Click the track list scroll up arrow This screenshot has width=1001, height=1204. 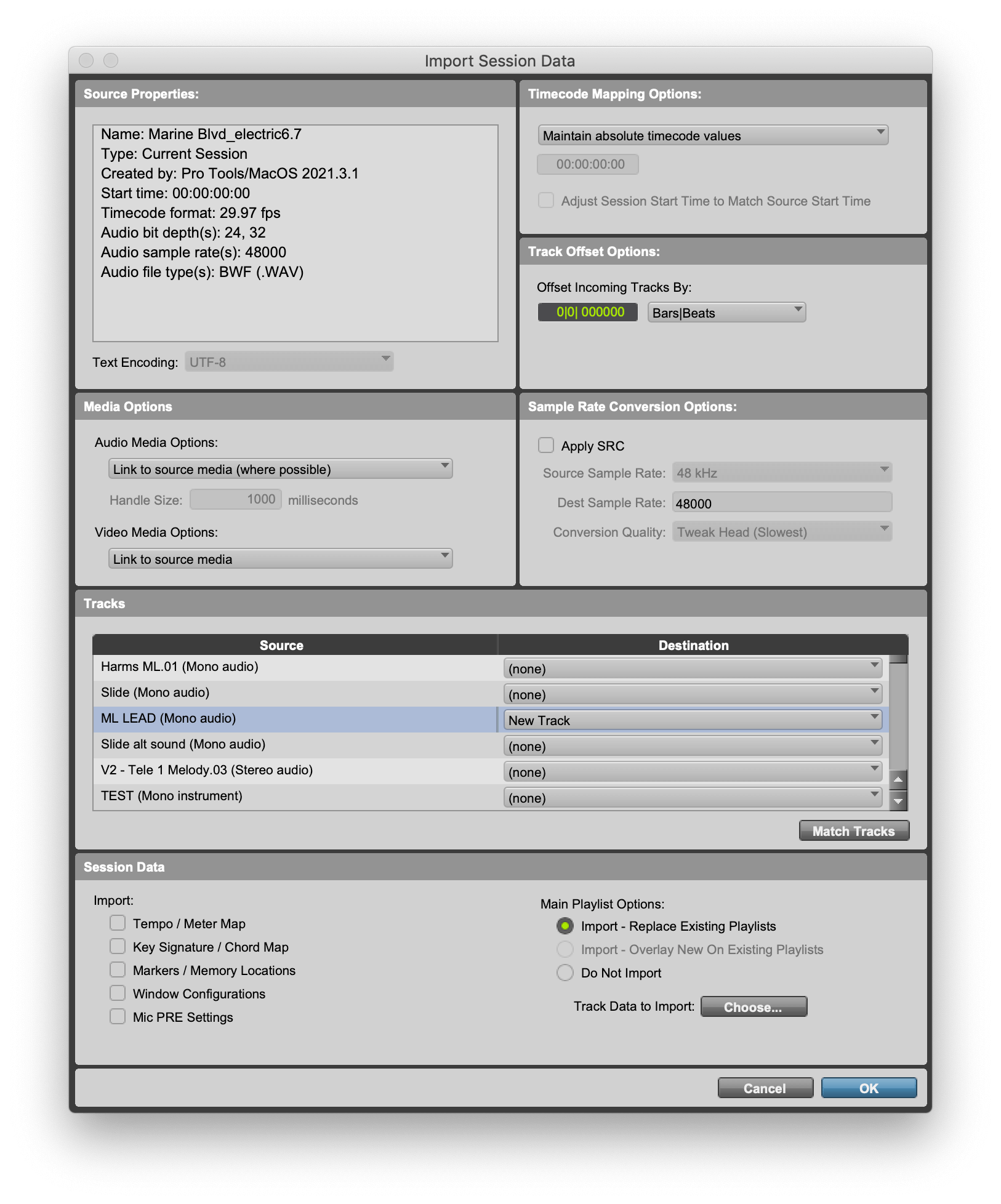tap(898, 779)
